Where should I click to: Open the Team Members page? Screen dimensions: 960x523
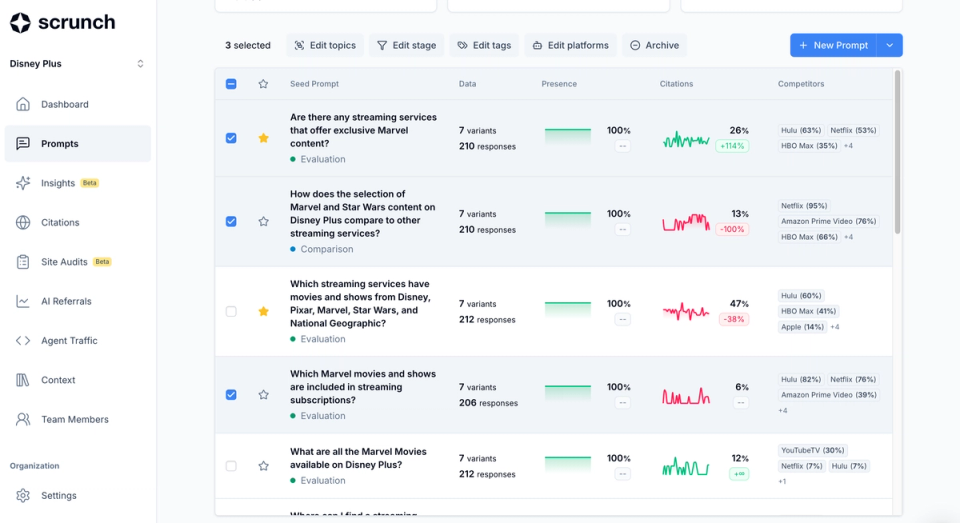[x=74, y=419]
